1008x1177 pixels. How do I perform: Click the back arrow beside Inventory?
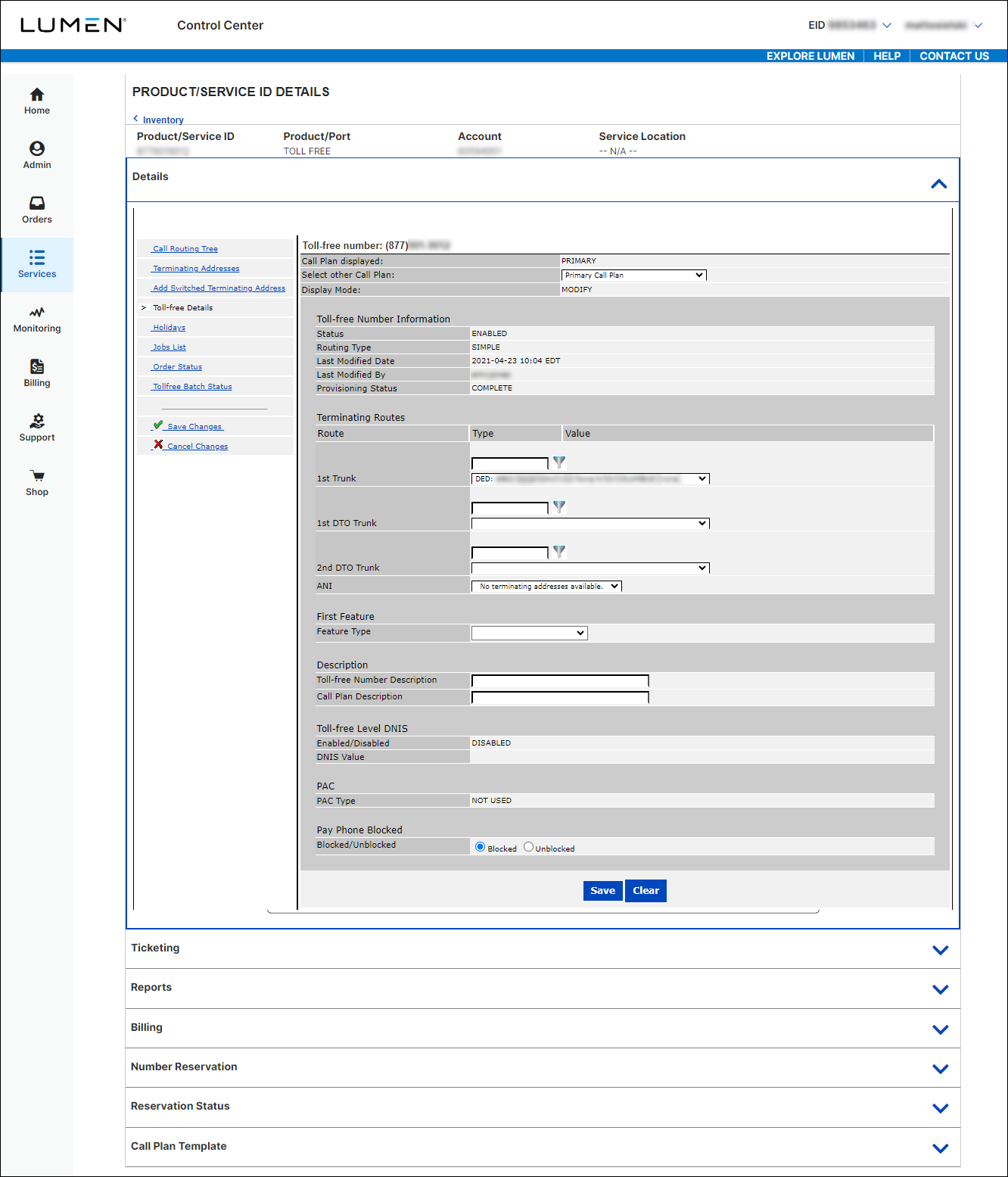point(135,119)
